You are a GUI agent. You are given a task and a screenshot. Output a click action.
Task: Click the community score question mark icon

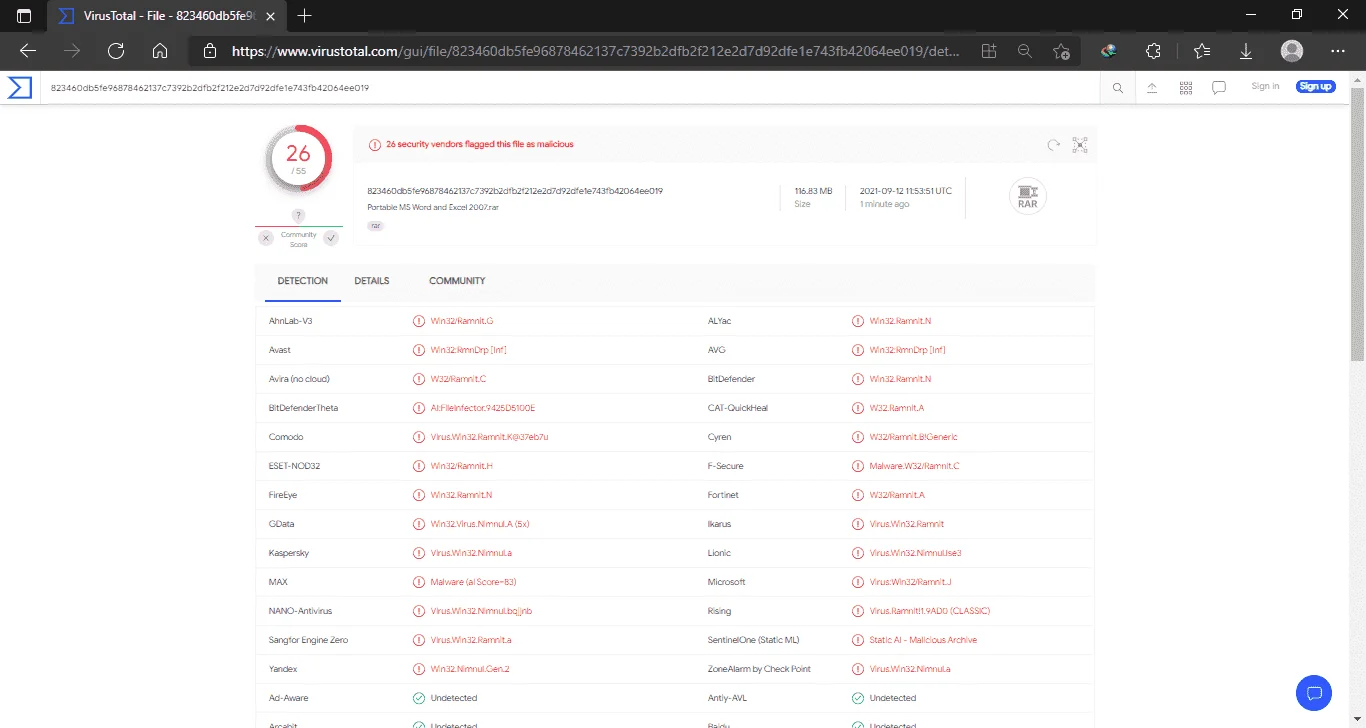(x=298, y=216)
